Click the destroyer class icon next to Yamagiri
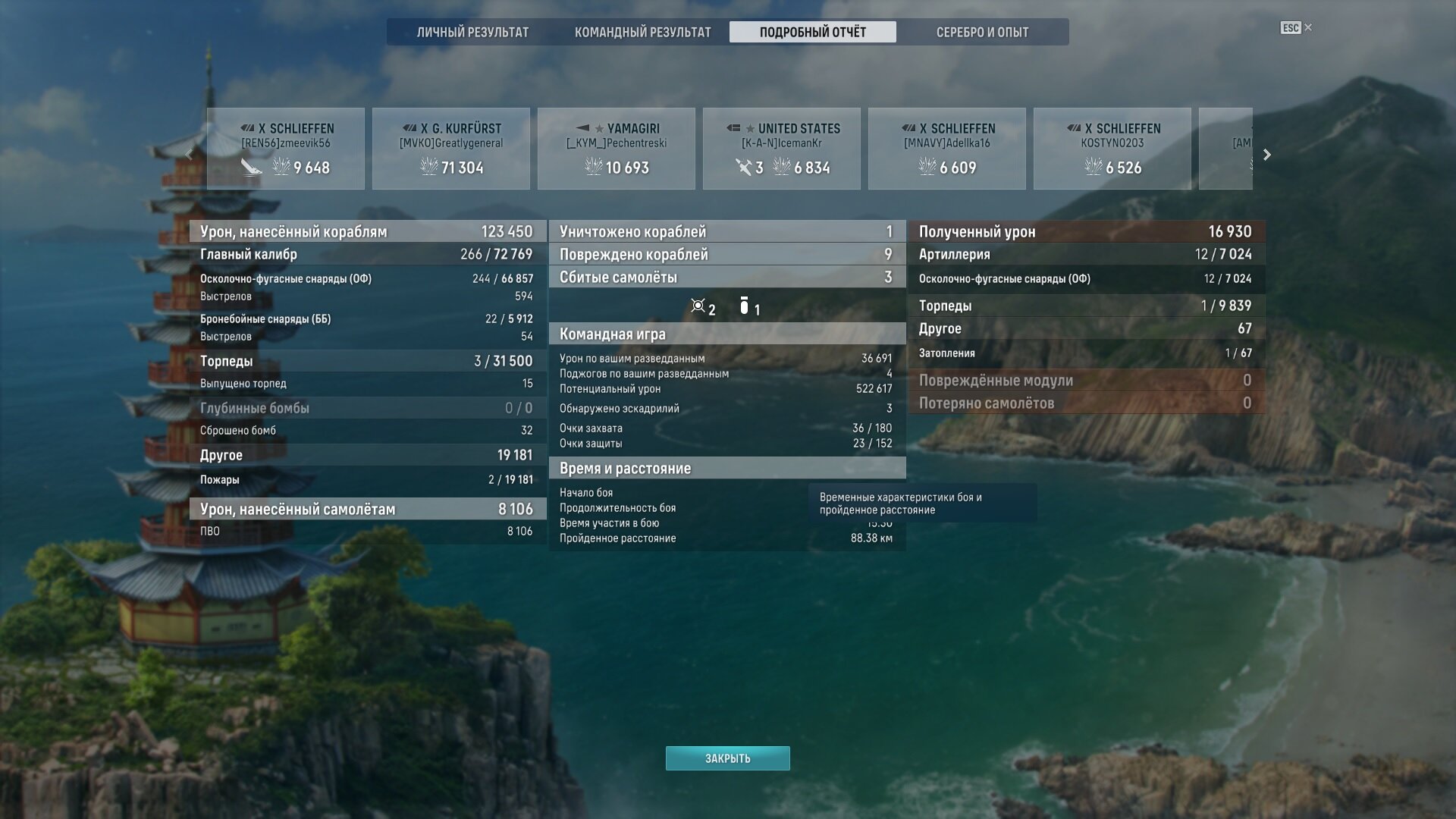 coord(582,128)
